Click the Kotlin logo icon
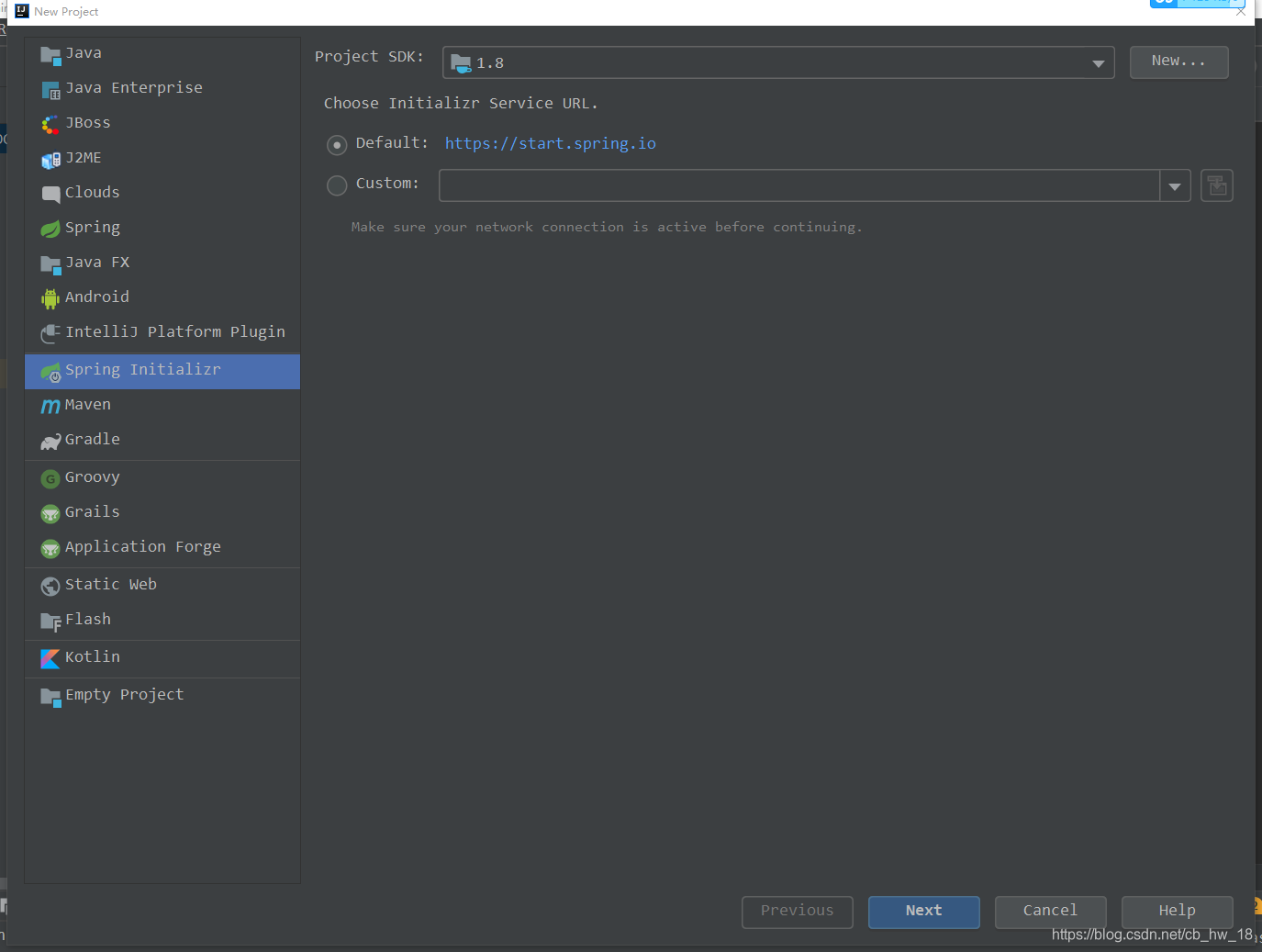1262x952 pixels. [x=50, y=658]
